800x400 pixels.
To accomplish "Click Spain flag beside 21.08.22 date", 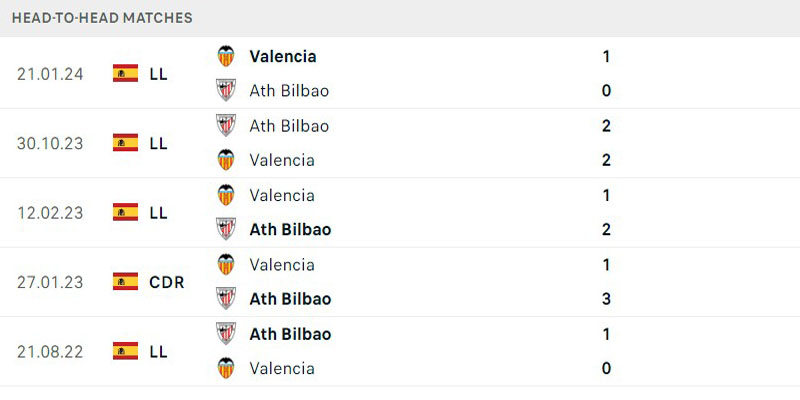I will pyautogui.click(x=126, y=351).
